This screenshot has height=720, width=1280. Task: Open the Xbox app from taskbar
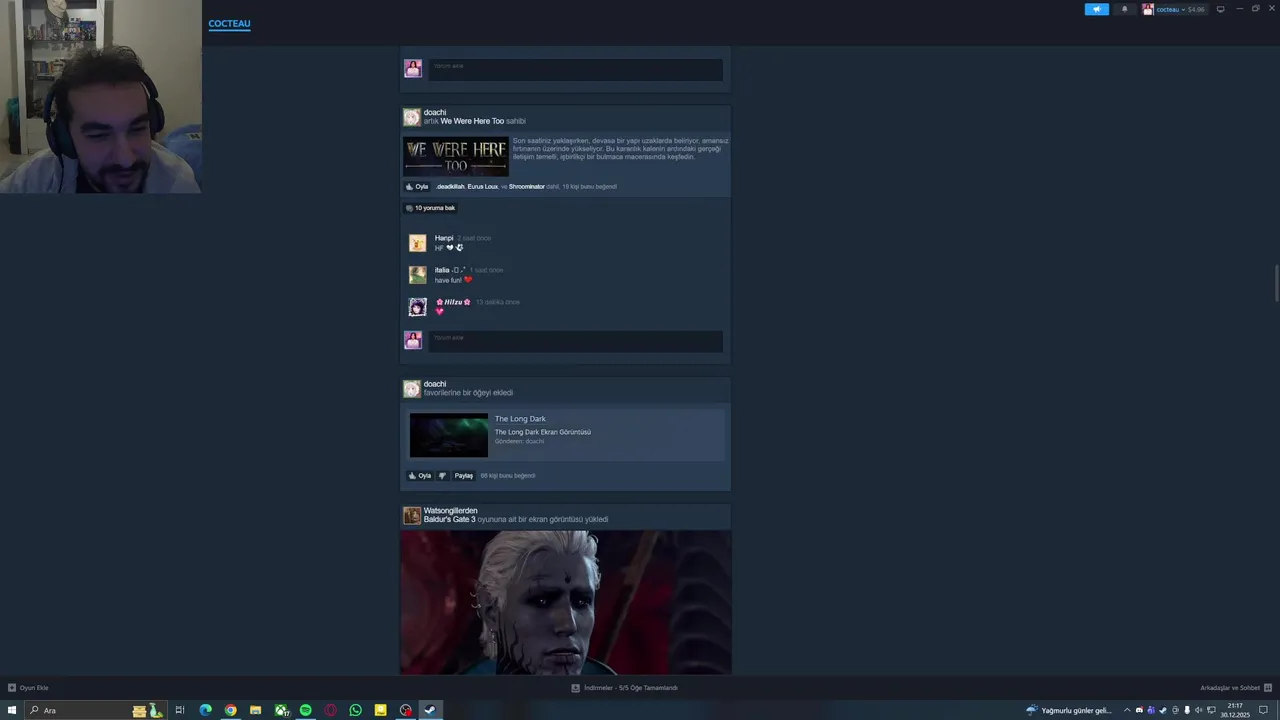pos(281,710)
